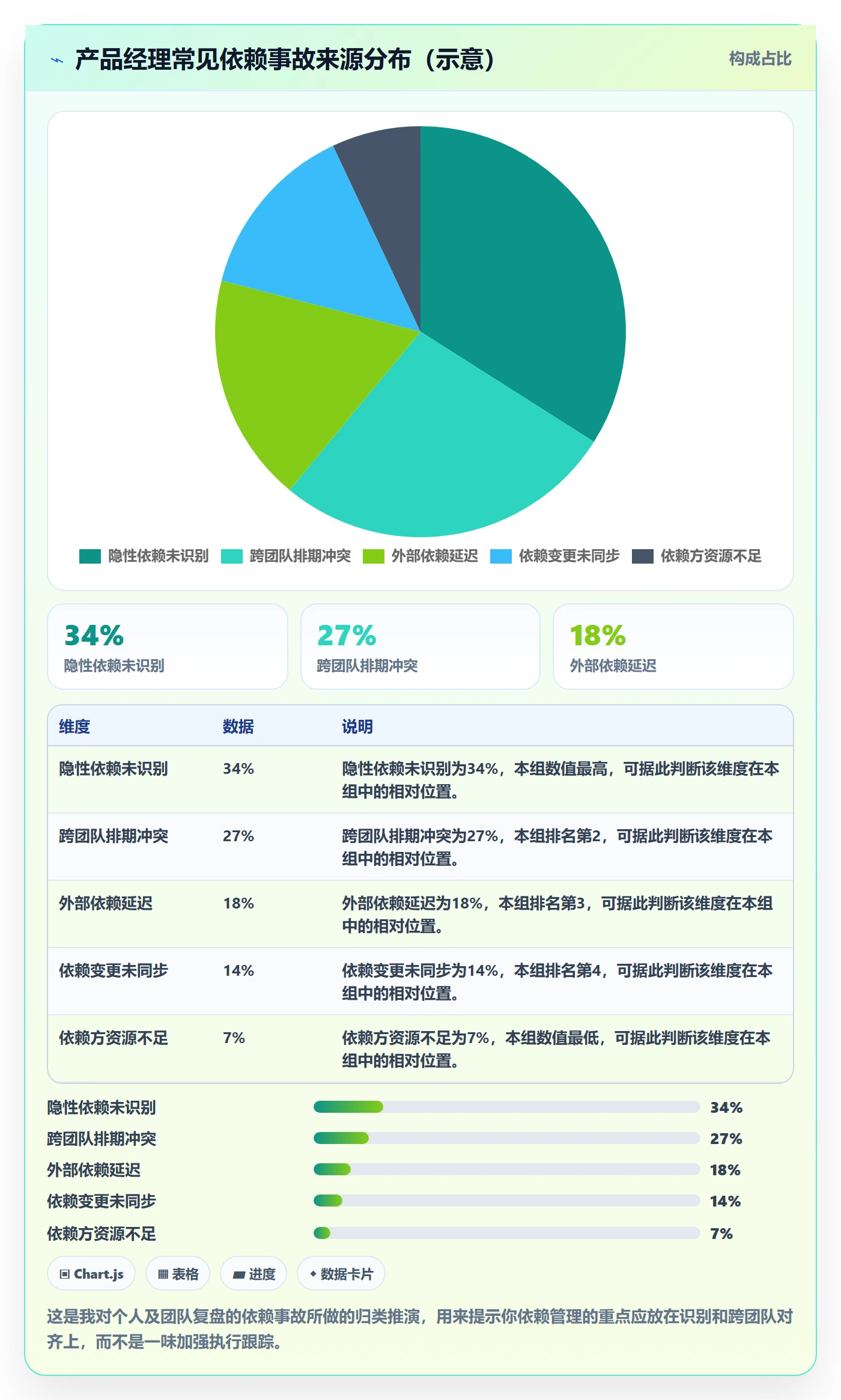
Task: Click the 构成占比 label in the header
Action: (x=760, y=59)
